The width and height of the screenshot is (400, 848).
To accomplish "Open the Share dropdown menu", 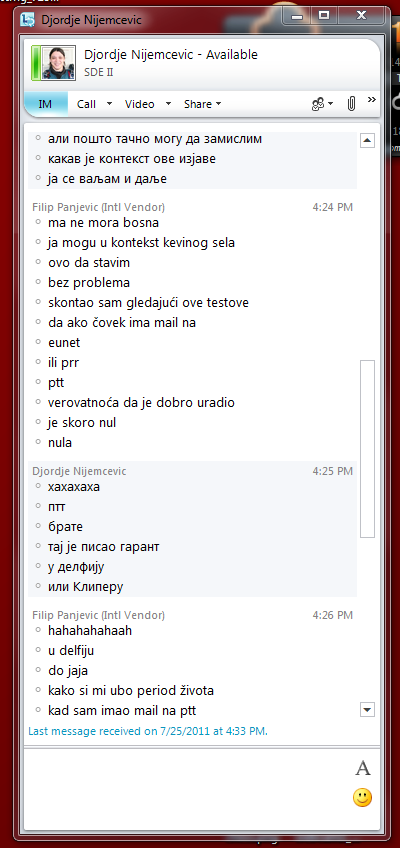I will point(202,104).
